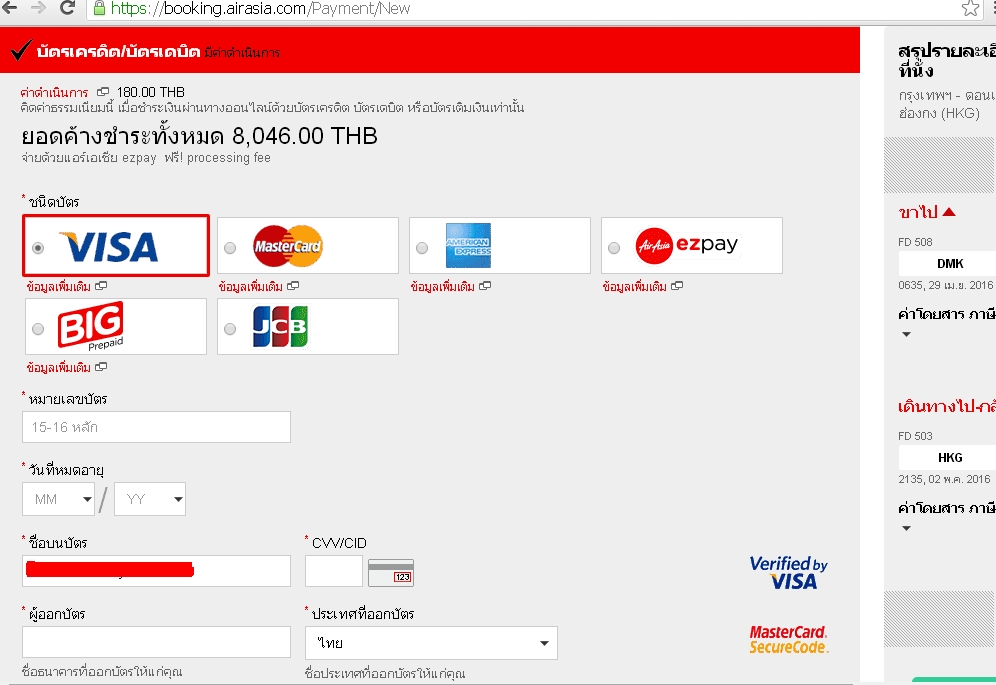The height and width of the screenshot is (685, 996).
Task: Click the DMK airport code box
Action: (947, 263)
